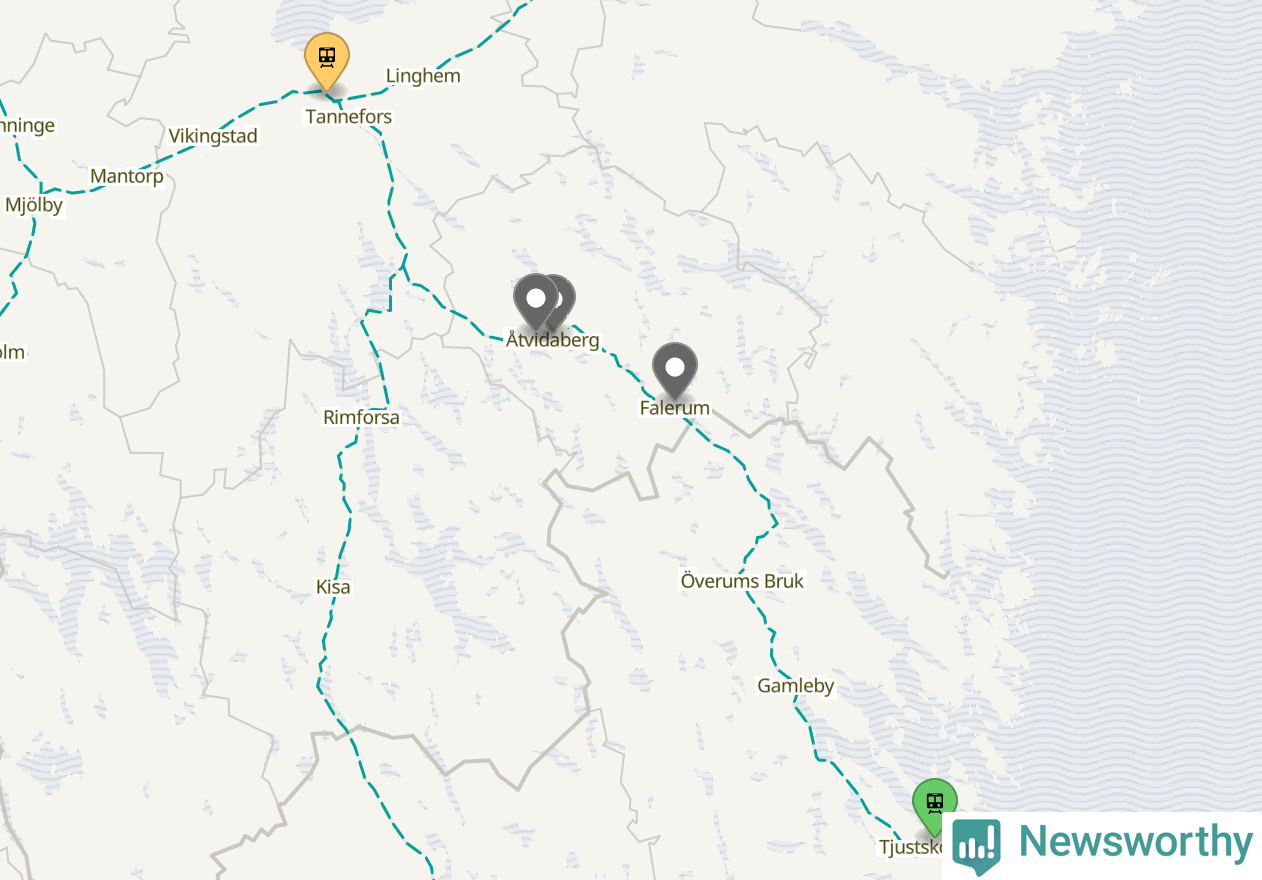
Task: Click the cut-off nninge label at left edge
Action: pos(27,126)
